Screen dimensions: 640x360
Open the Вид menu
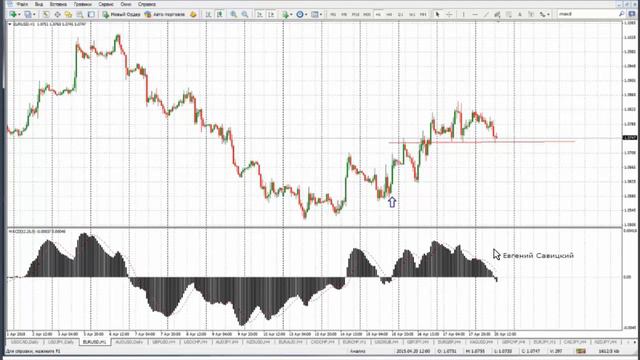[x=39, y=4]
